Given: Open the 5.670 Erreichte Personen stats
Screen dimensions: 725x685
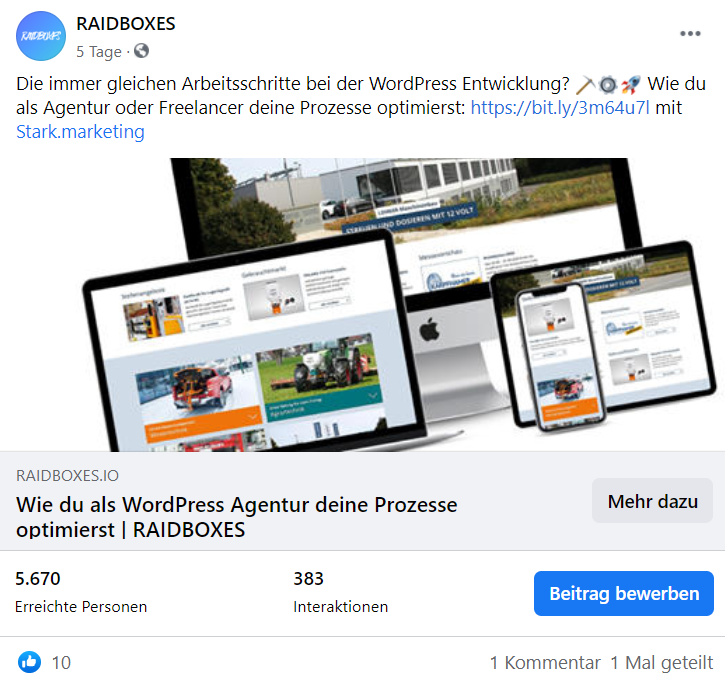Looking at the screenshot, I should click(81, 592).
